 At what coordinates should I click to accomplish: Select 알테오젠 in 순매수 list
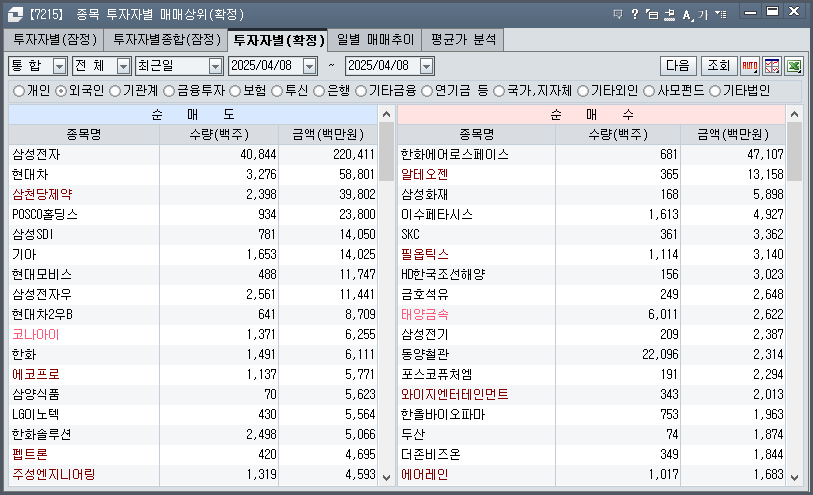[x=425, y=175]
